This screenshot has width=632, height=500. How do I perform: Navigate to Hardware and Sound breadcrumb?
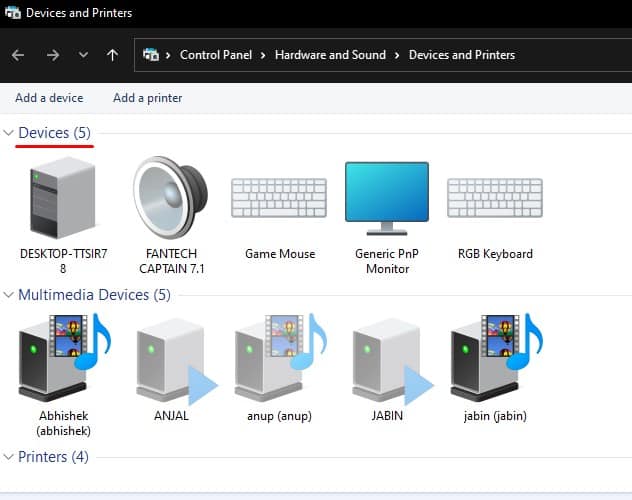[x=330, y=55]
